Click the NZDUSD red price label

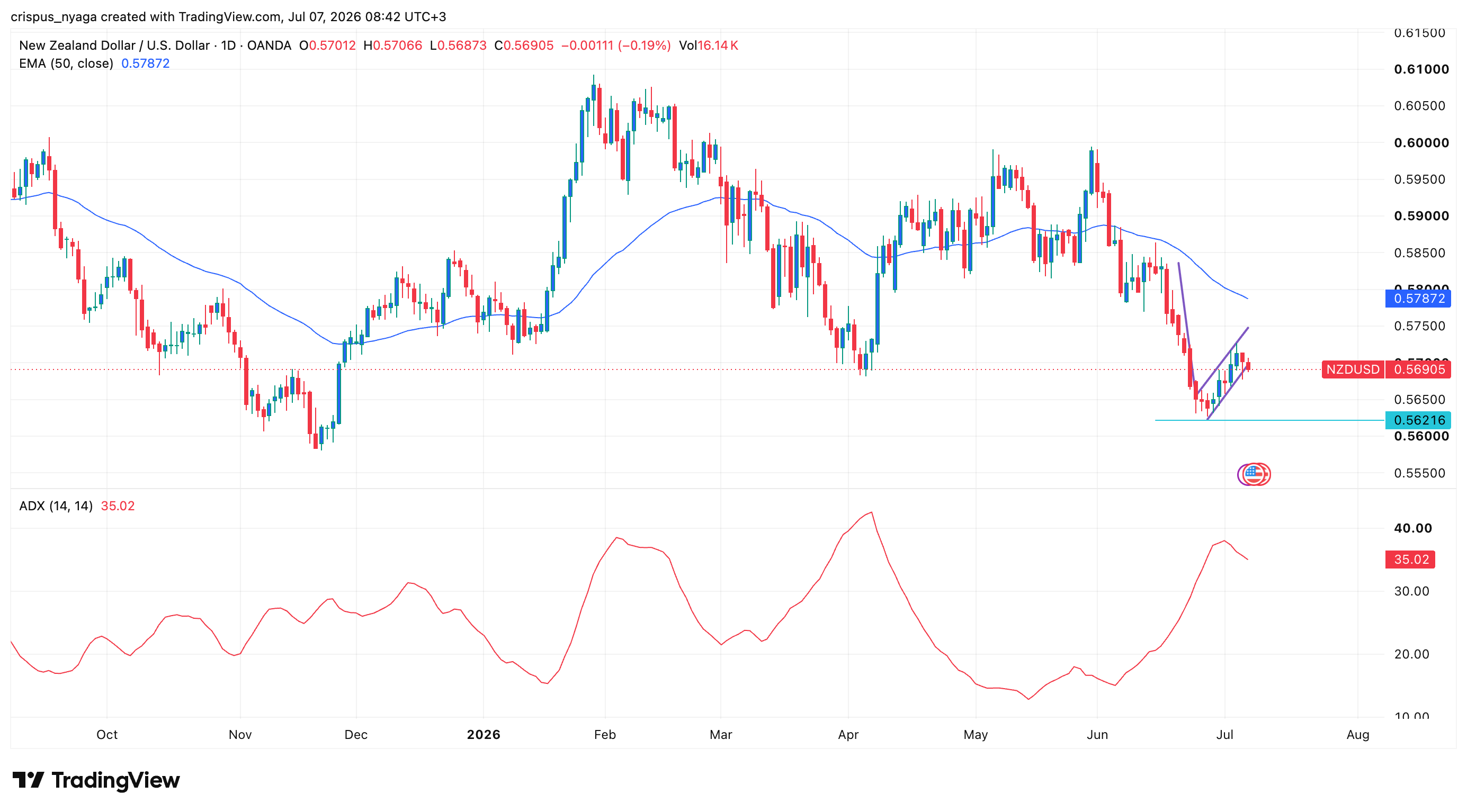pyautogui.click(x=1353, y=369)
